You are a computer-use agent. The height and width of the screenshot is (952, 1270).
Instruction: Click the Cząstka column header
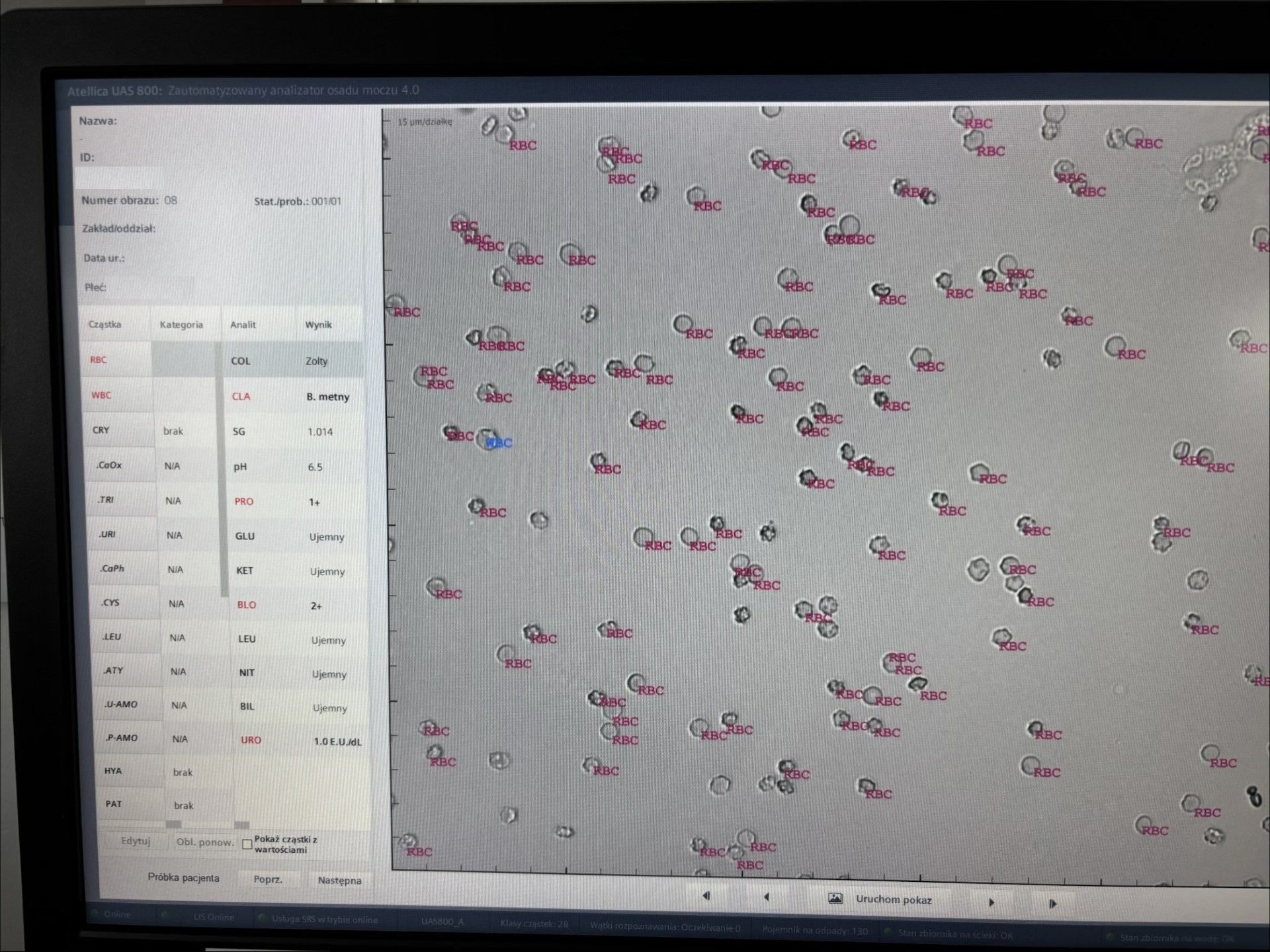point(105,324)
